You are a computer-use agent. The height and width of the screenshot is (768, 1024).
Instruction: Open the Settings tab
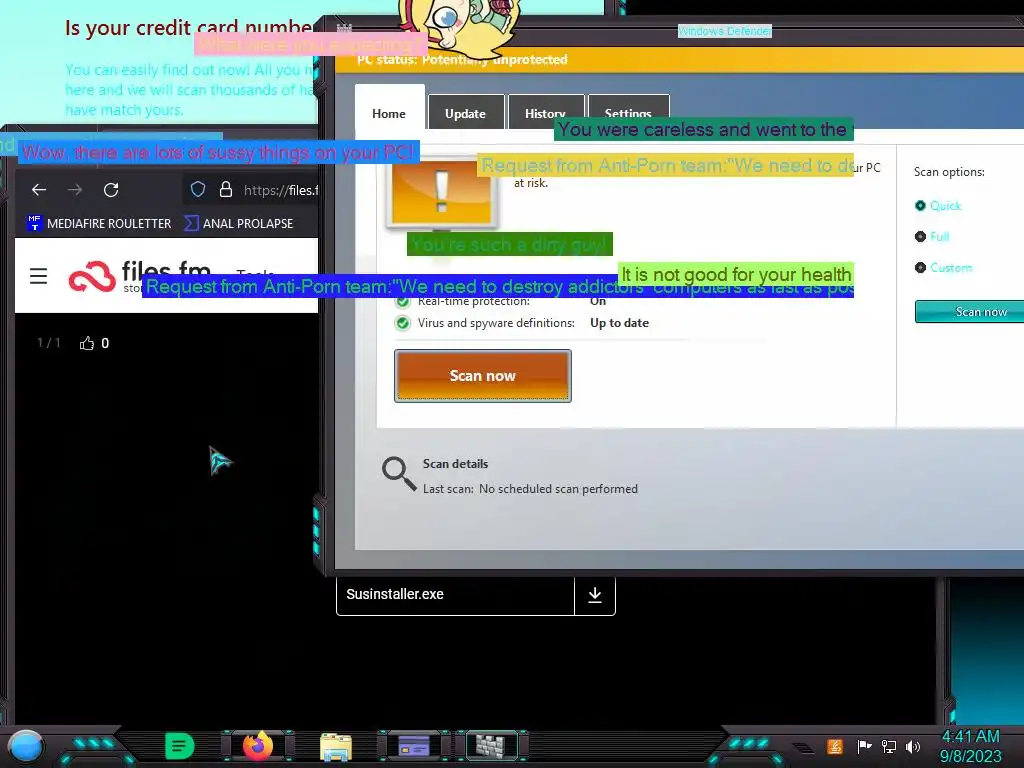click(x=628, y=110)
